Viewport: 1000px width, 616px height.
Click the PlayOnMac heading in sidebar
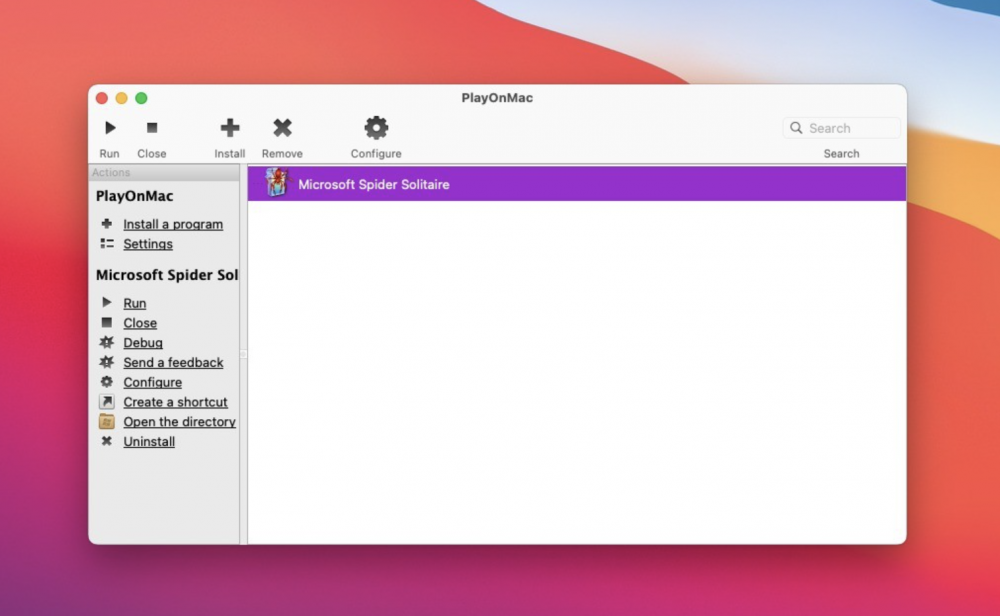click(135, 196)
